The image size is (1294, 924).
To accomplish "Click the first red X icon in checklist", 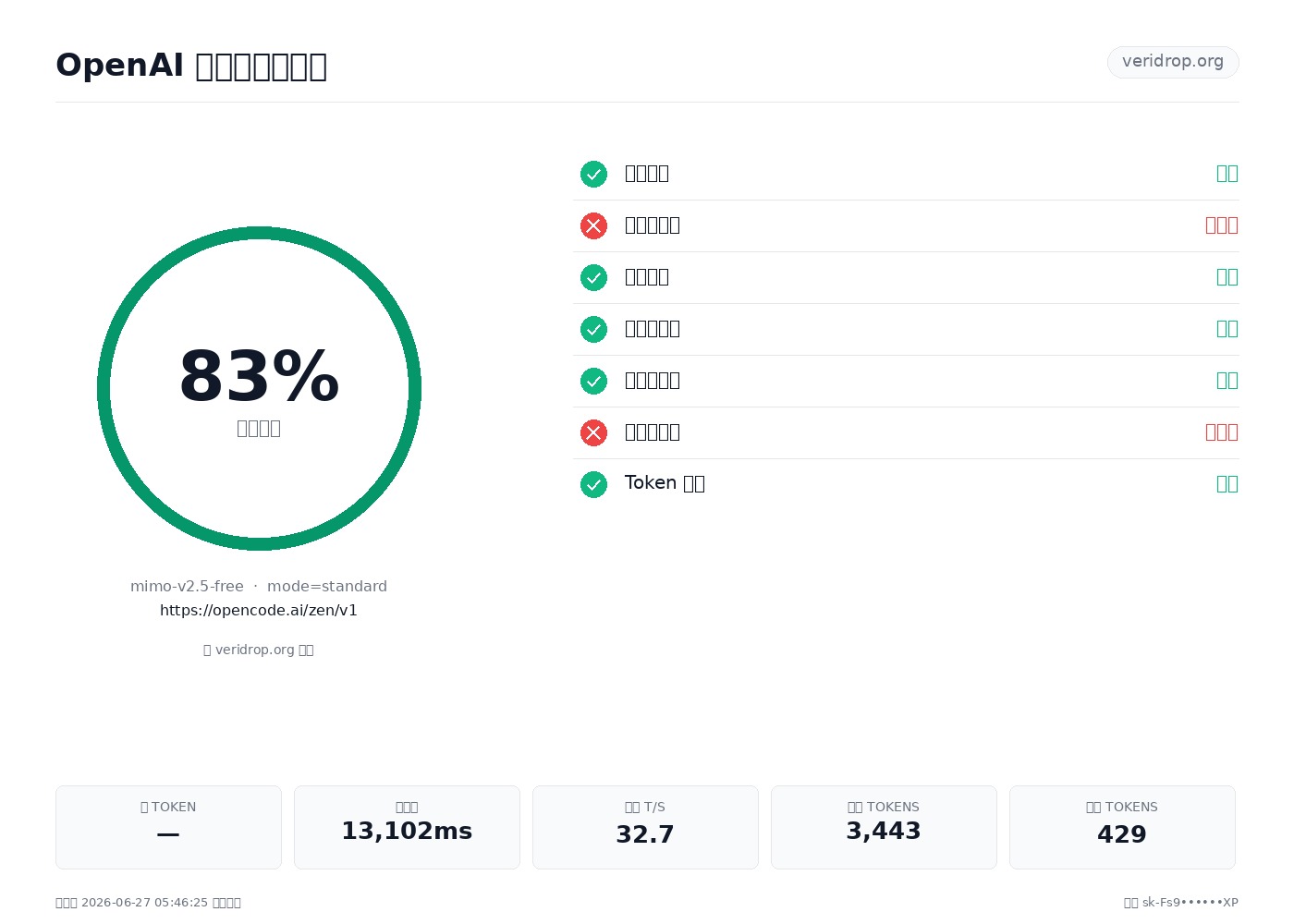I will [x=593, y=225].
